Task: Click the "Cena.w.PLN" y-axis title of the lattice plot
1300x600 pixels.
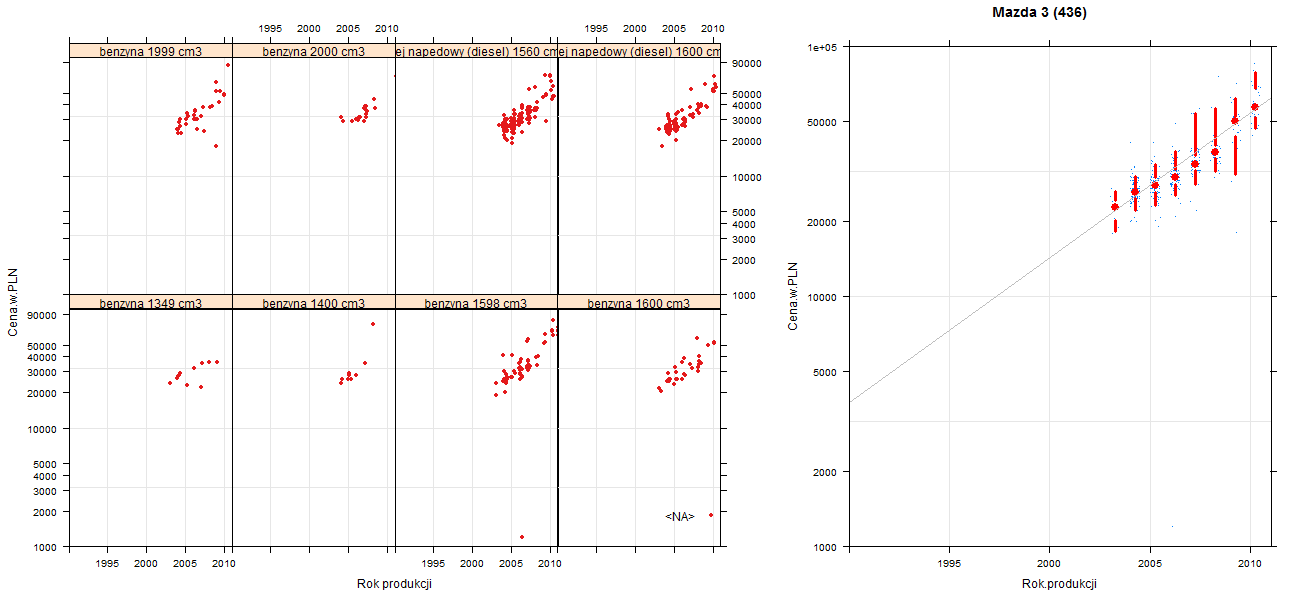Action: [x=13, y=300]
